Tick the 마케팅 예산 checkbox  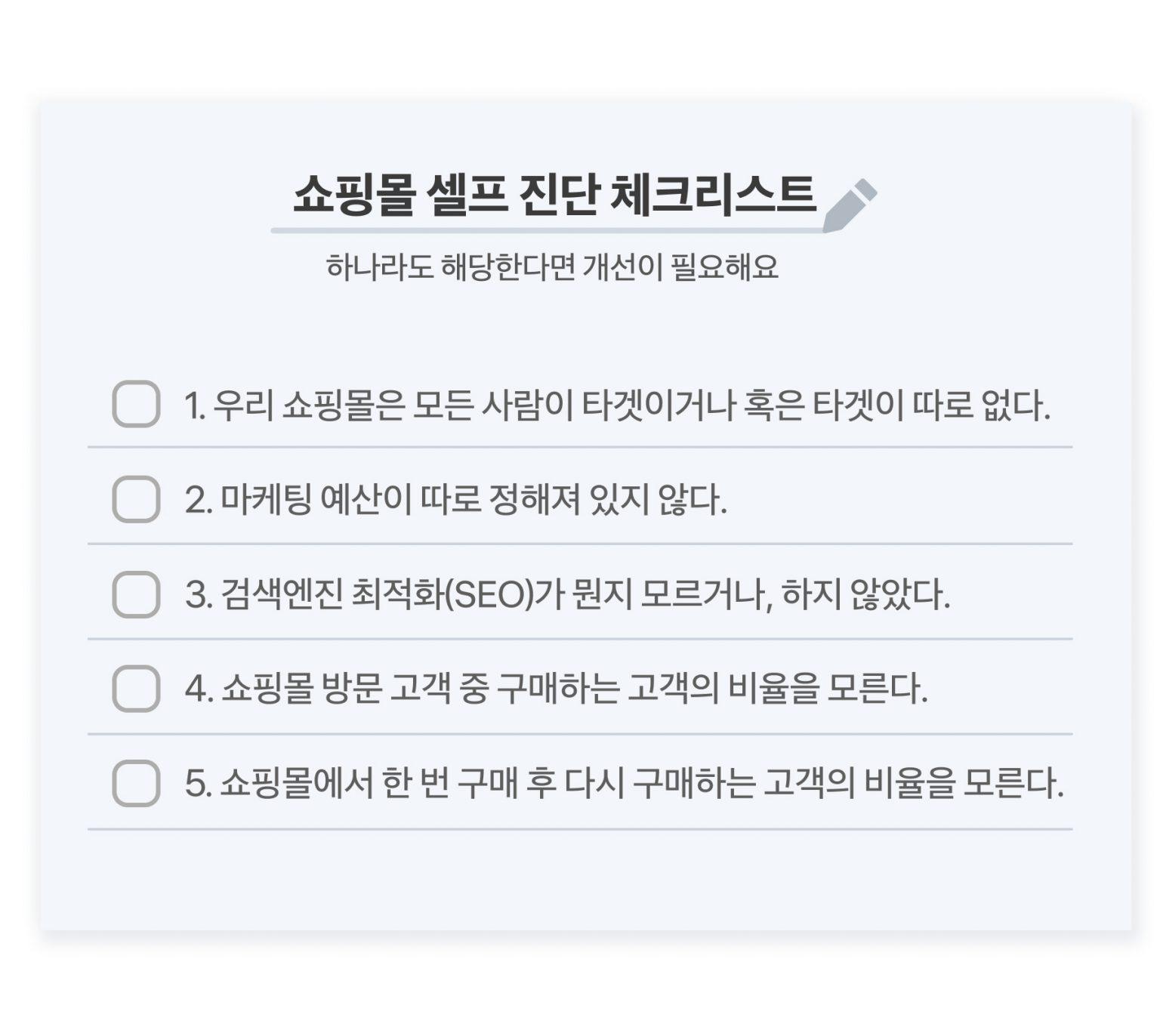coord(136,499)
